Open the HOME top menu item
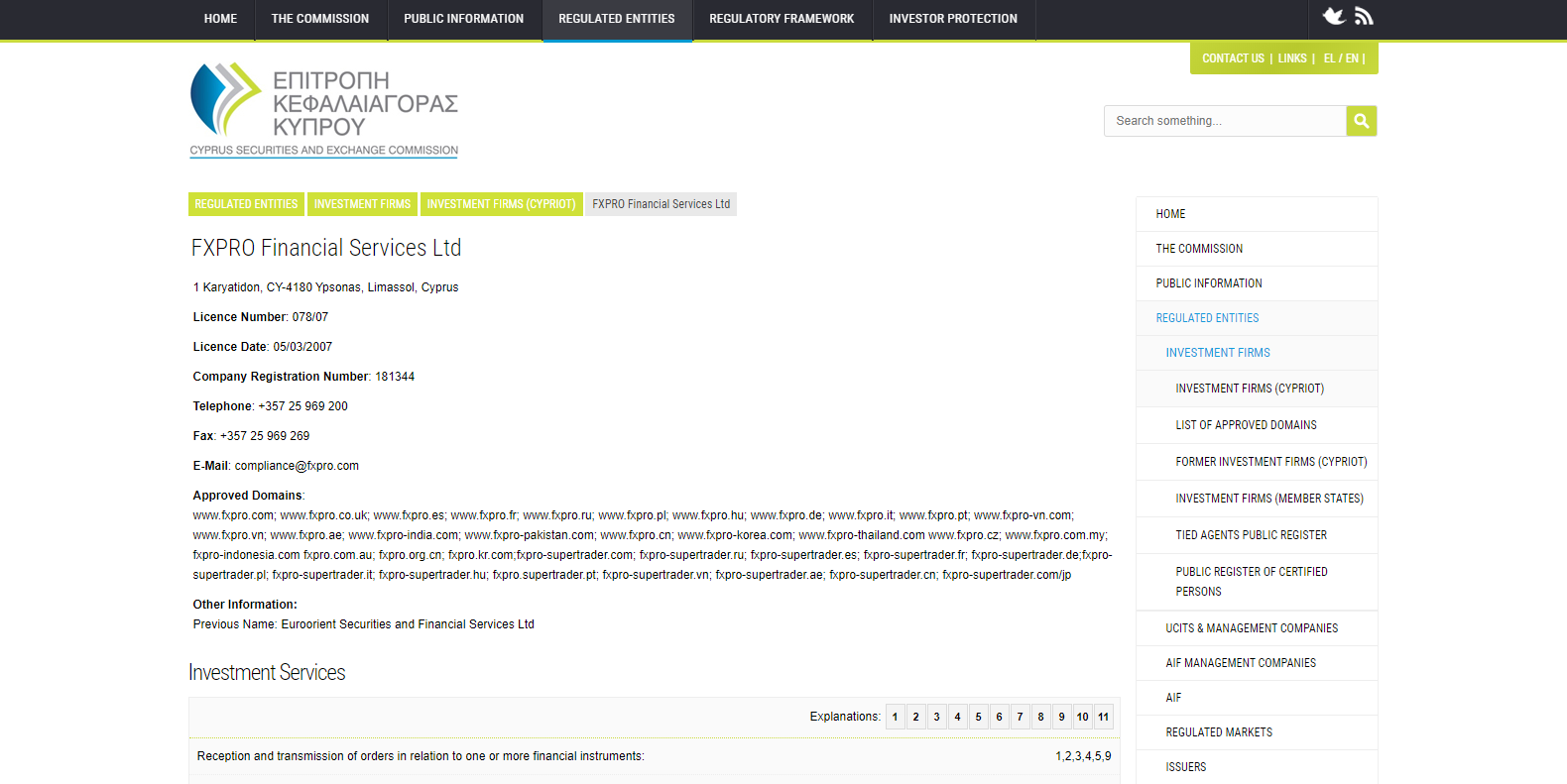Image resolution: width=1567 pixels, height=784 pixels. point(220,19)
